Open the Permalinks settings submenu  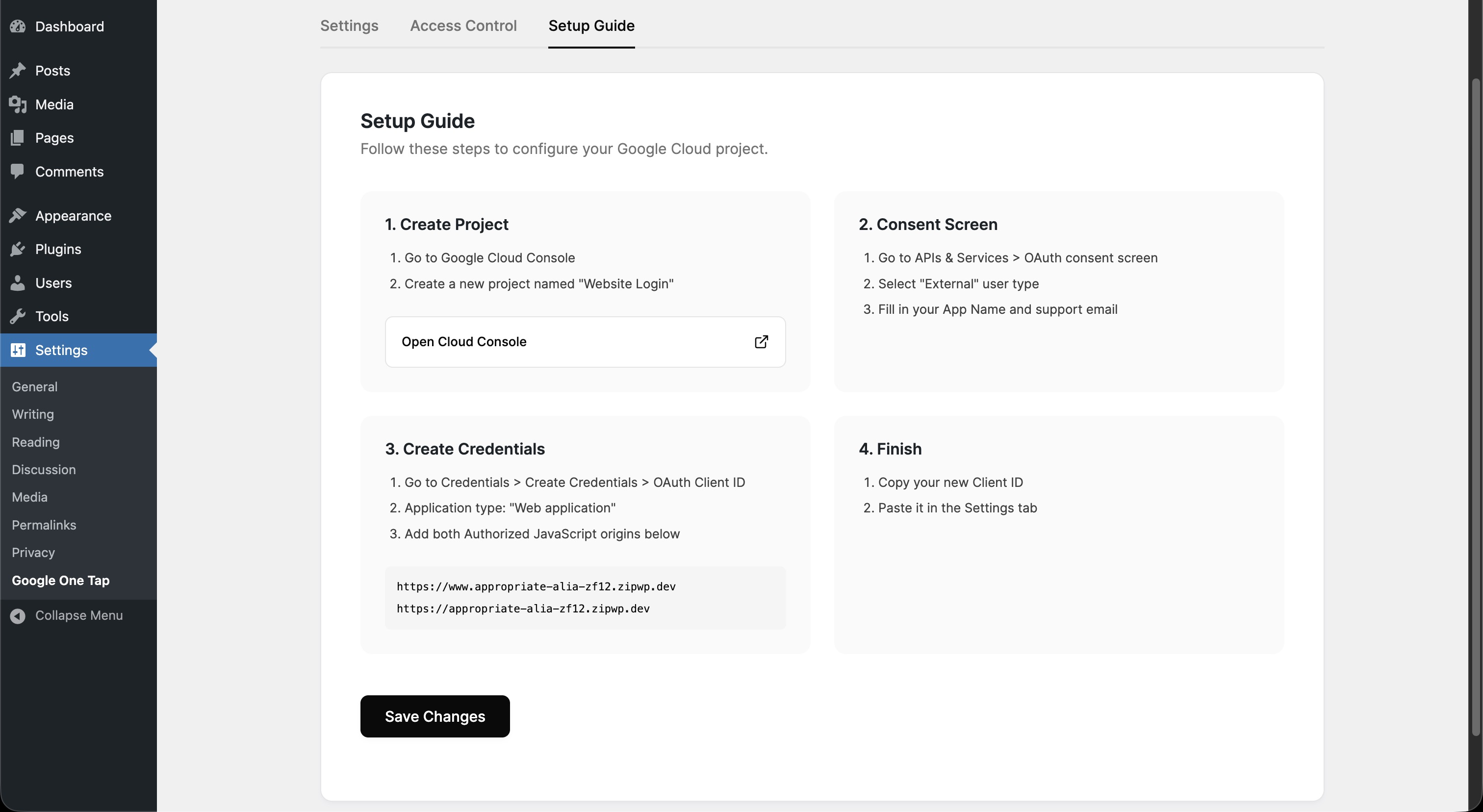pyautogui.click(x=44, y=525)
